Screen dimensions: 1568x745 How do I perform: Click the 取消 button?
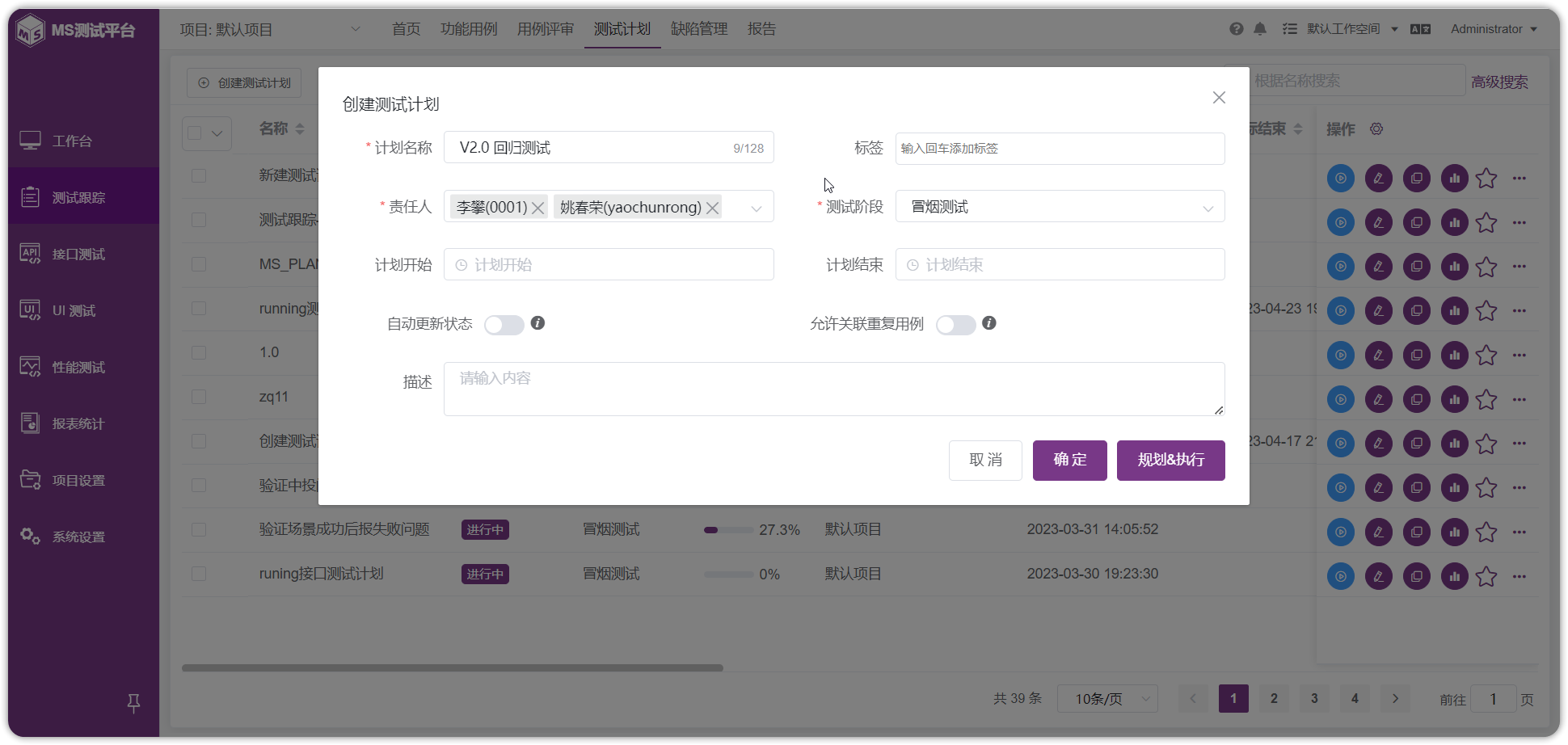[x=985, y=461]
